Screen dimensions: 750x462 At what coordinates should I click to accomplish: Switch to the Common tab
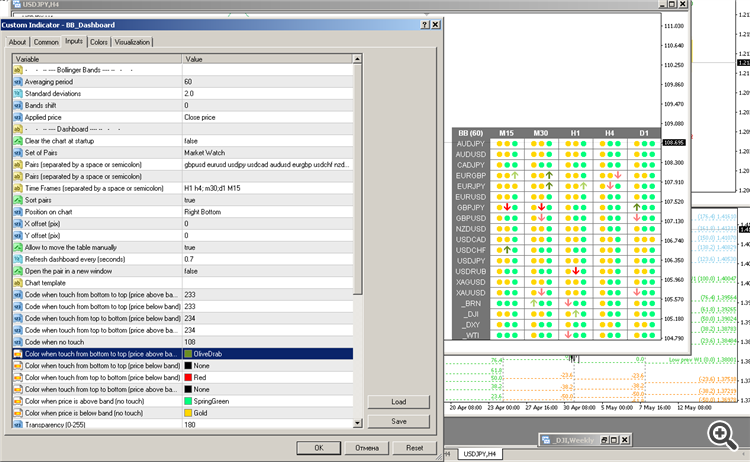coord(46,42)
